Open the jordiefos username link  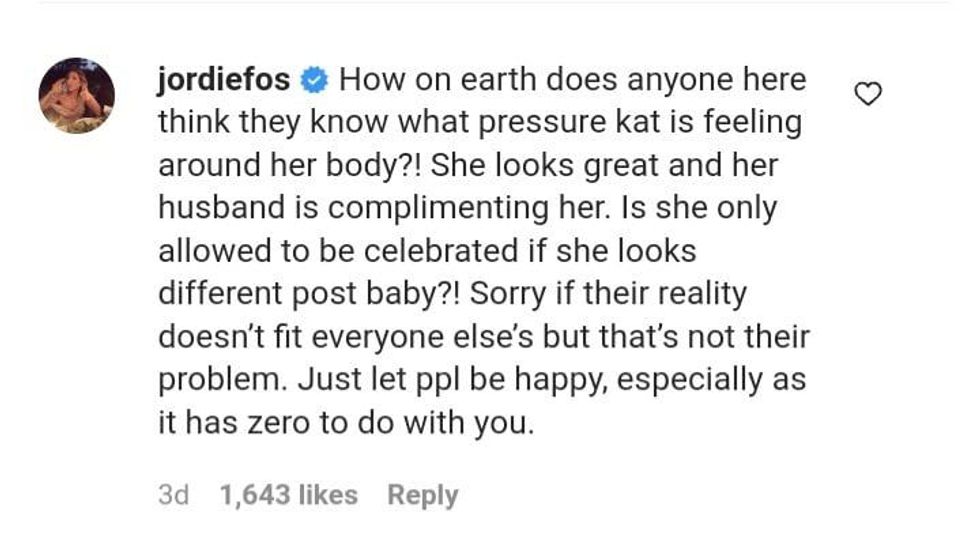coord(223,78)
